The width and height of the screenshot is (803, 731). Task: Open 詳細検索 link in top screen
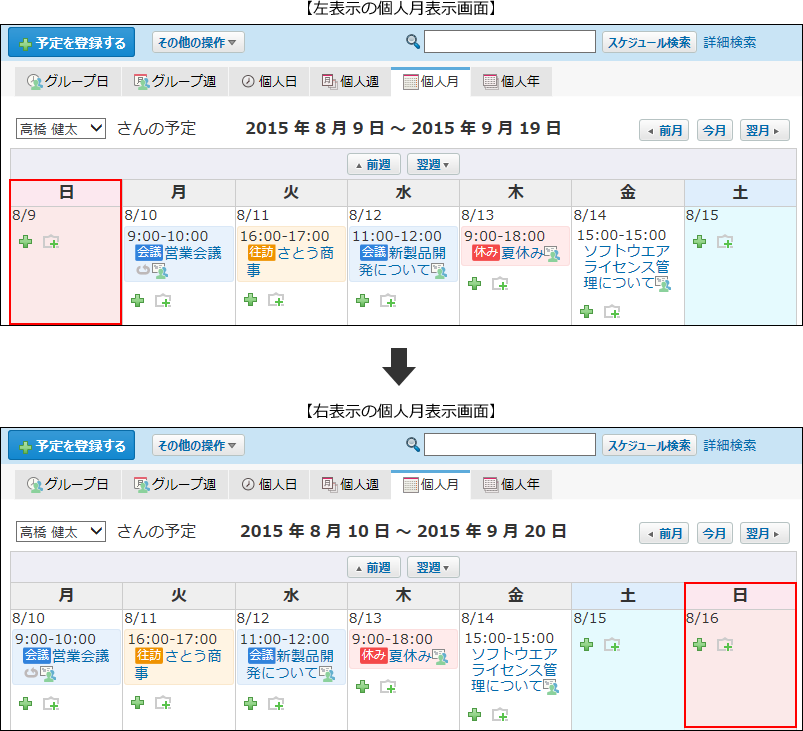tap(729, 42)
